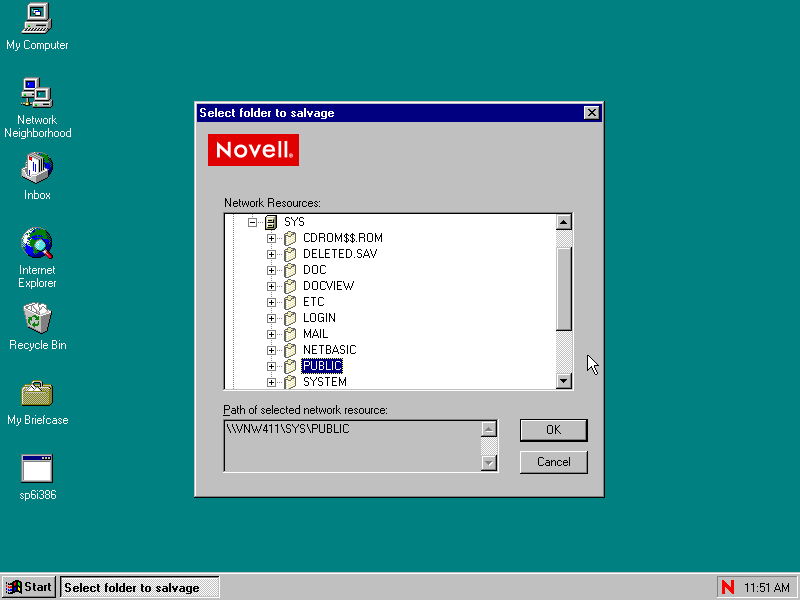The image size is (800, 600).
Task: Click the SYS volume icon in tree
Action: [x=271, y=222]
